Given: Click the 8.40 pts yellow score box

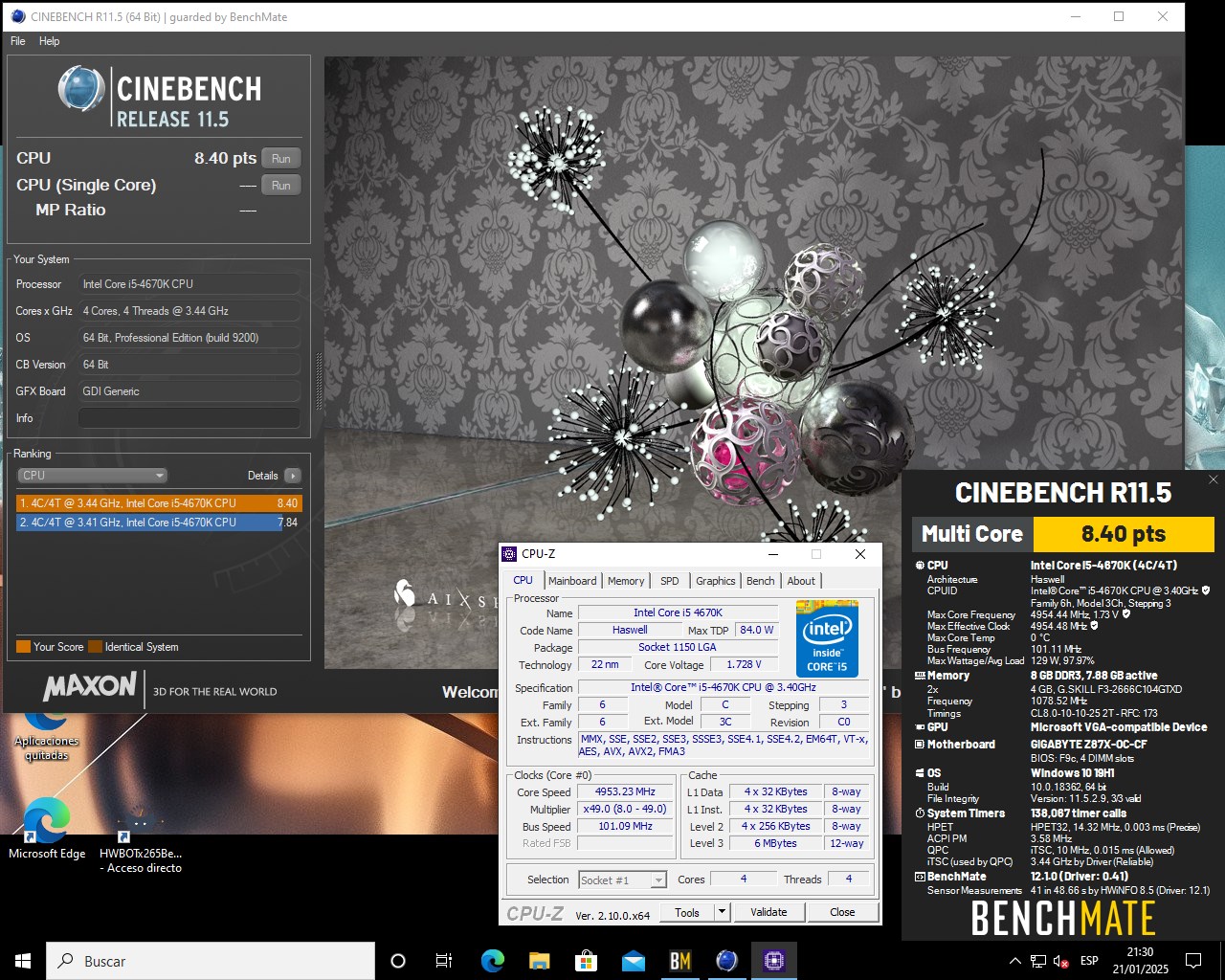Looking at the screenshot, I should tap(1124, 534).
